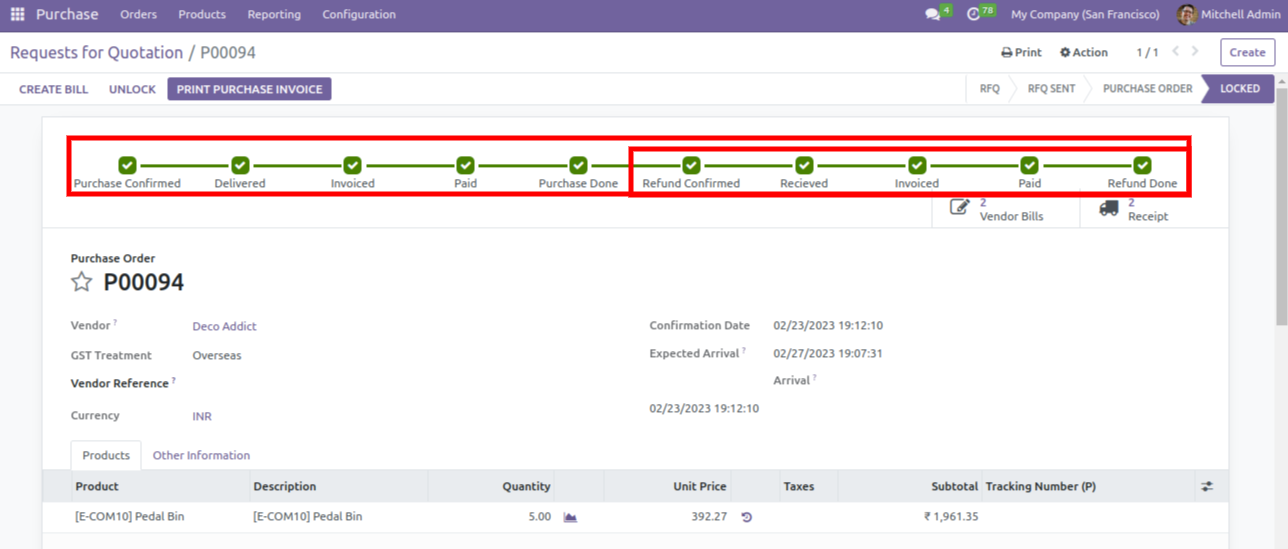Click the Vendor Bills edit icon
Screen dimensions: 1288x549
pos(959,208)
